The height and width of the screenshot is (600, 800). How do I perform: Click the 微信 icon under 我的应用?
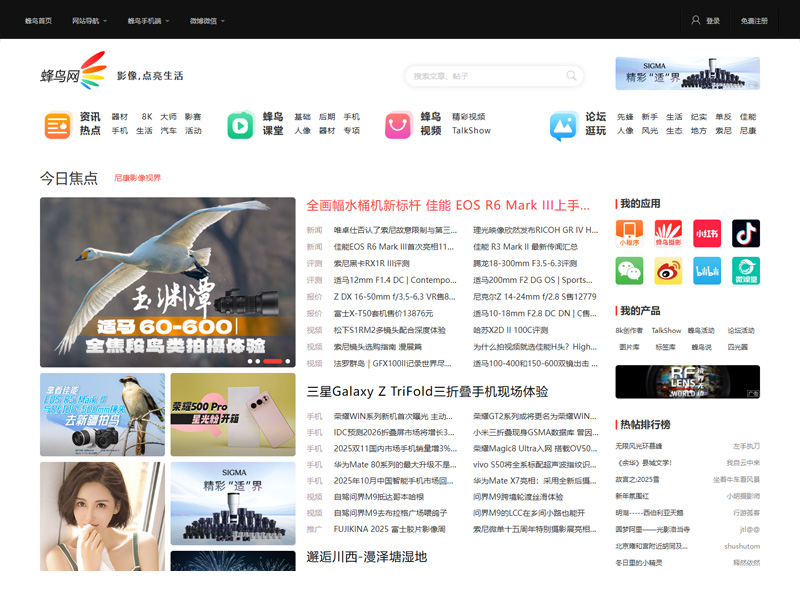coord(631,271)
